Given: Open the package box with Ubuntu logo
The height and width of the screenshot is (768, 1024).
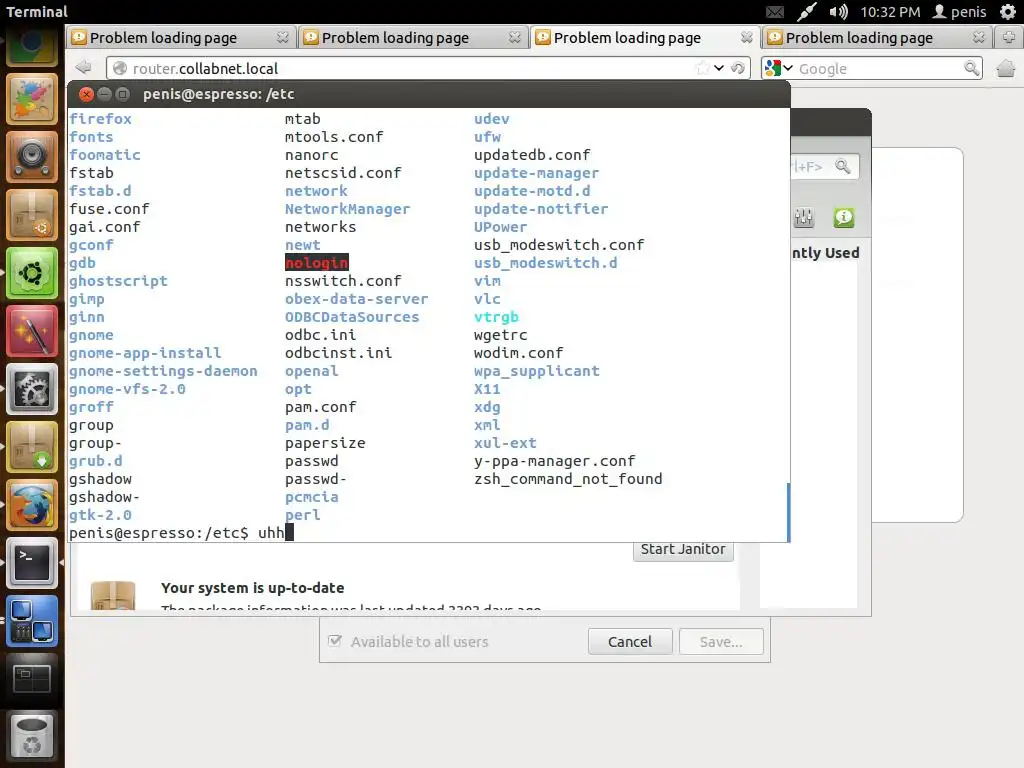Looking at the screenshot, I should point(31,214).
